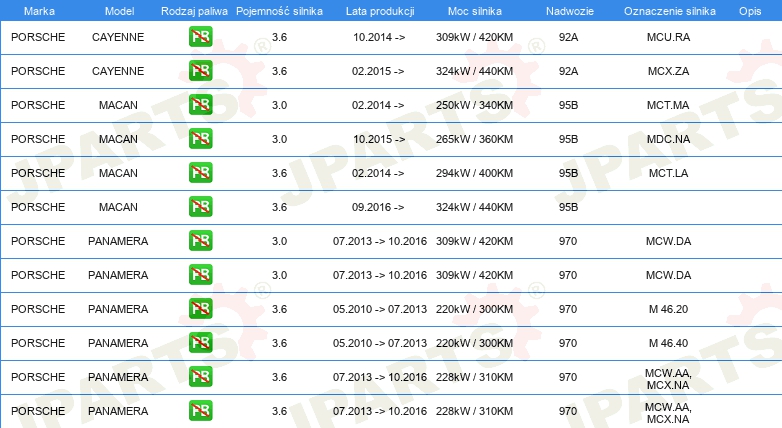Click power value 250kW / 340KM

click(x=474, y=105)
